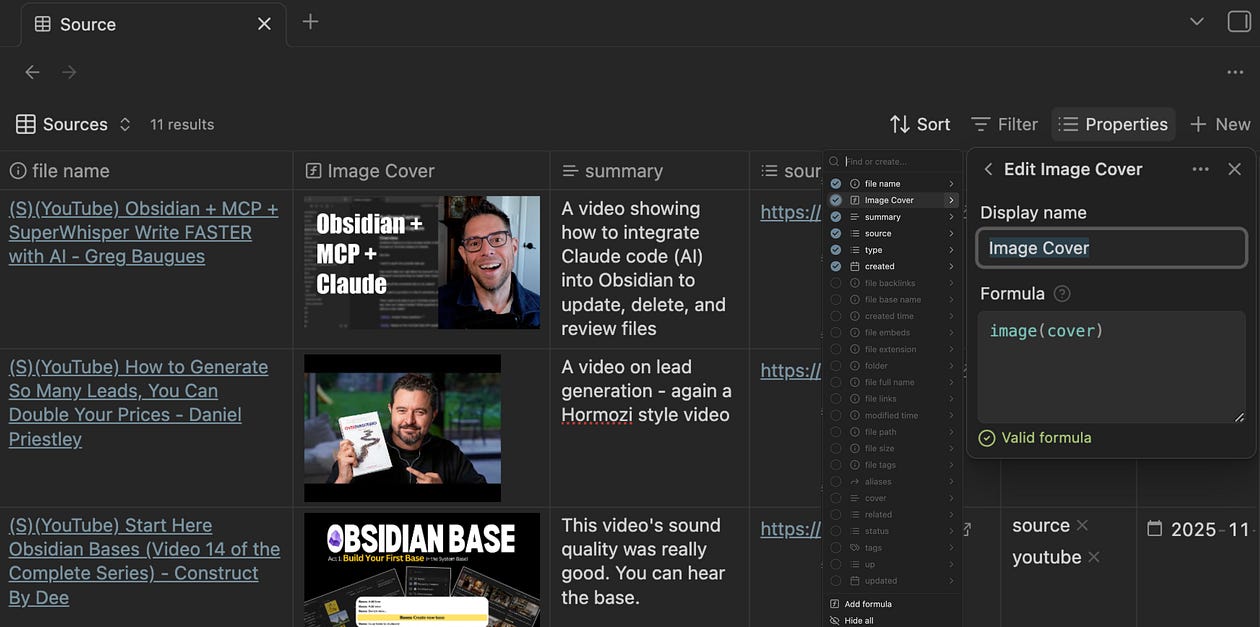Screen dimensions: 1260x627
Task: Expand the created time property chevron
Action: coord(951,316)
